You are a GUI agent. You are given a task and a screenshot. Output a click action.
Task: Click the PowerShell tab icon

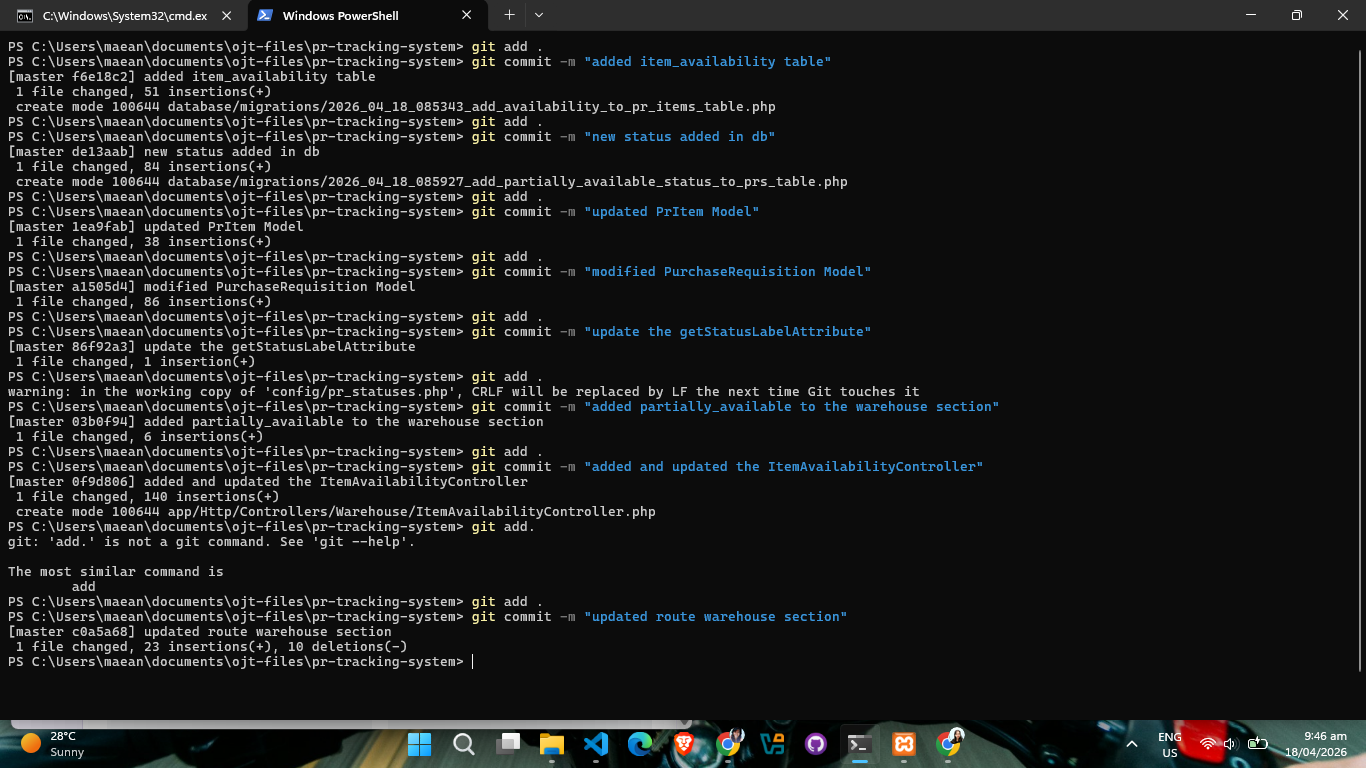pyautogui.click(x=264, y=16)
